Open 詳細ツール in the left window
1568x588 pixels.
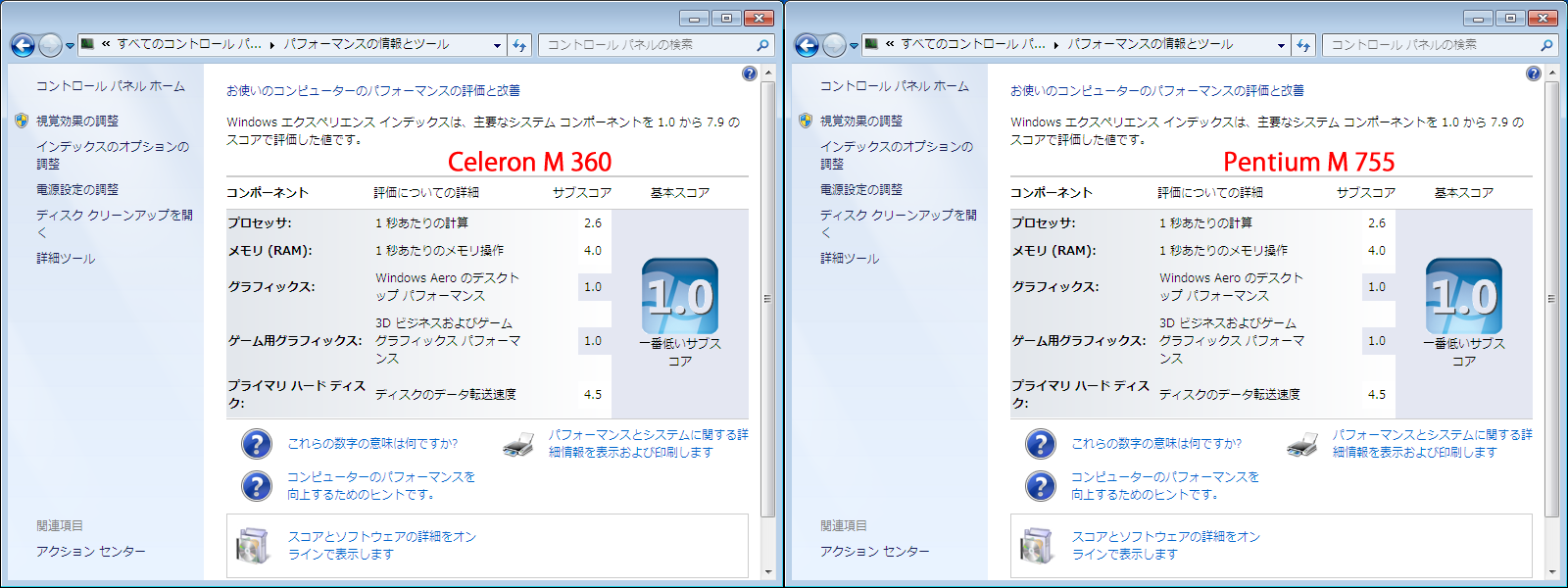66,258
